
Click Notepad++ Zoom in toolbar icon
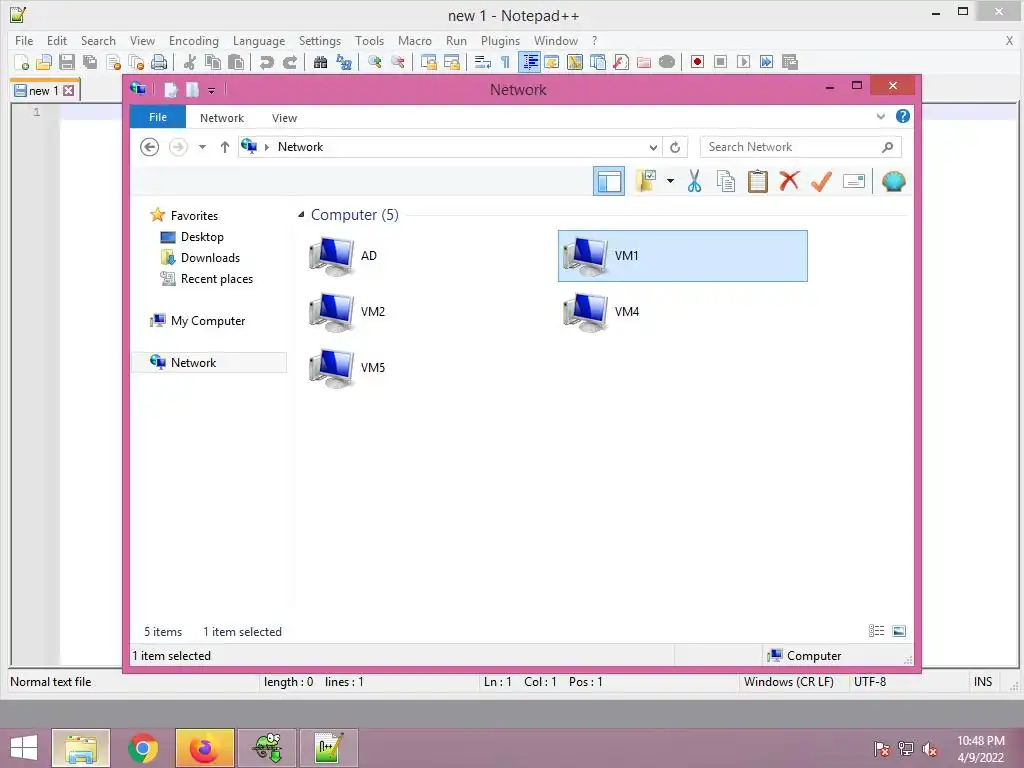pyautogui.click(x=375, y=62)
